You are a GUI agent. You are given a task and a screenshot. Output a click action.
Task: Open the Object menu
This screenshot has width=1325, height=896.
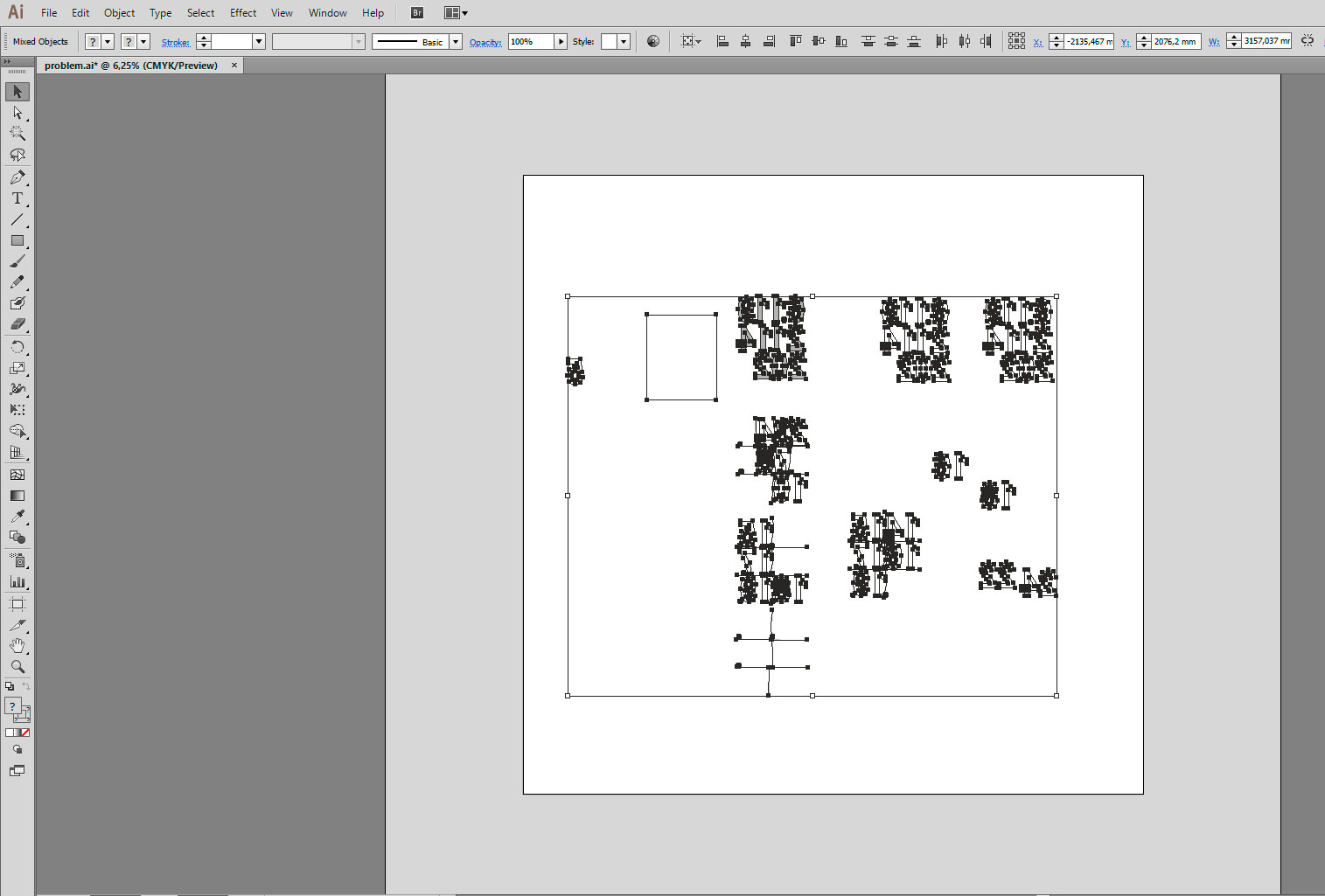click(120, 13)
